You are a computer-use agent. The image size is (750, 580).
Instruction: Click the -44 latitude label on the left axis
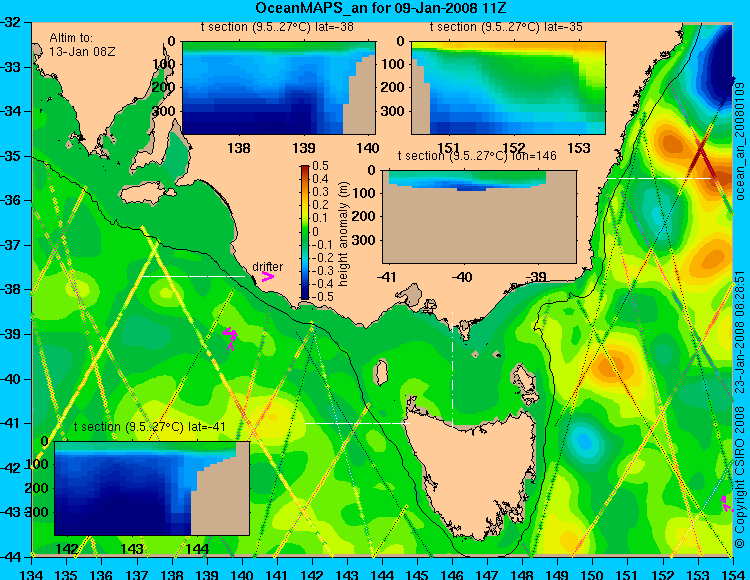pyautogui.click(x=12, y=557)
